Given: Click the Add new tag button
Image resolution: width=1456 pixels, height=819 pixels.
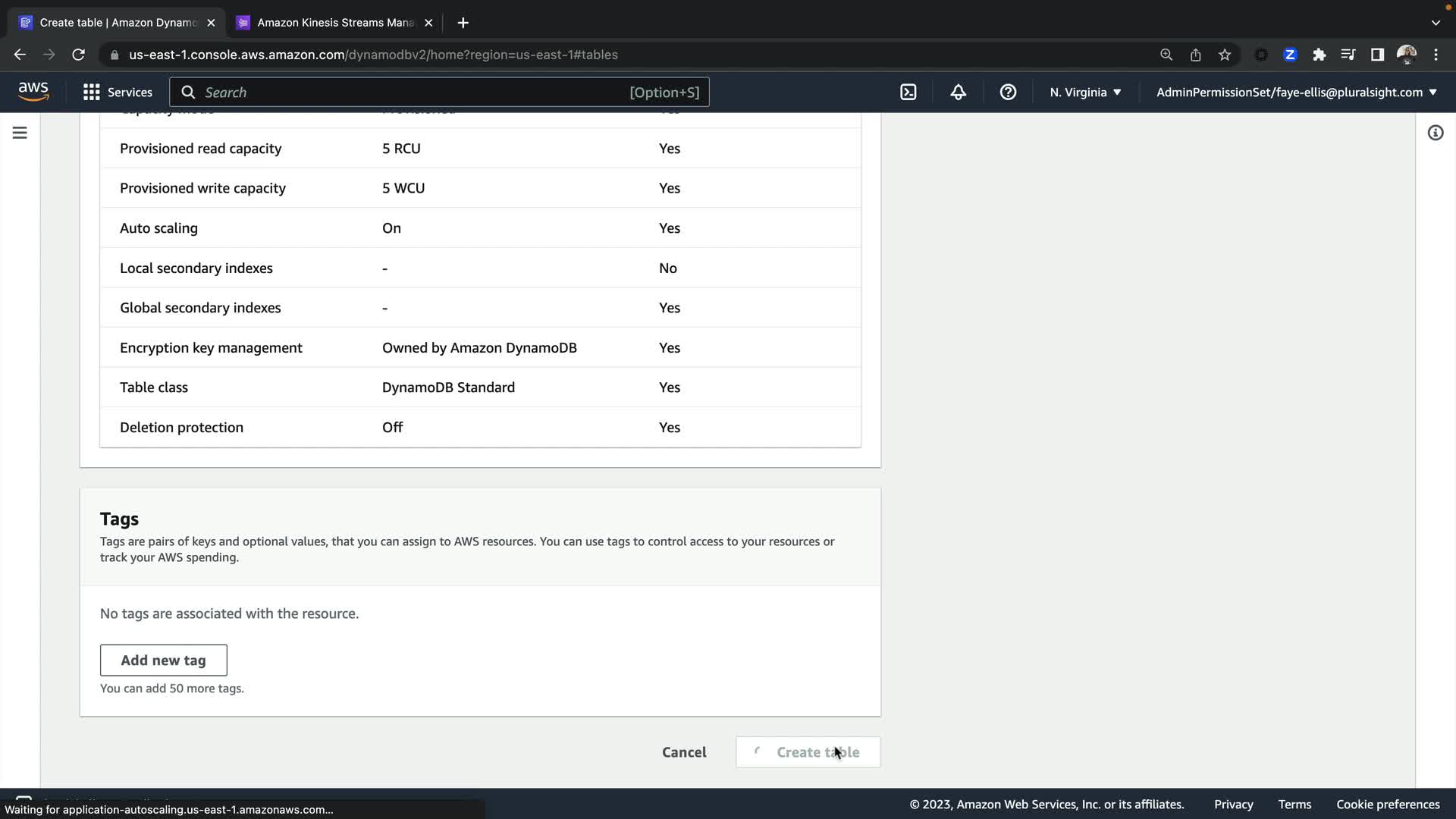Looking at the screenshot, I should coord(163,660).
